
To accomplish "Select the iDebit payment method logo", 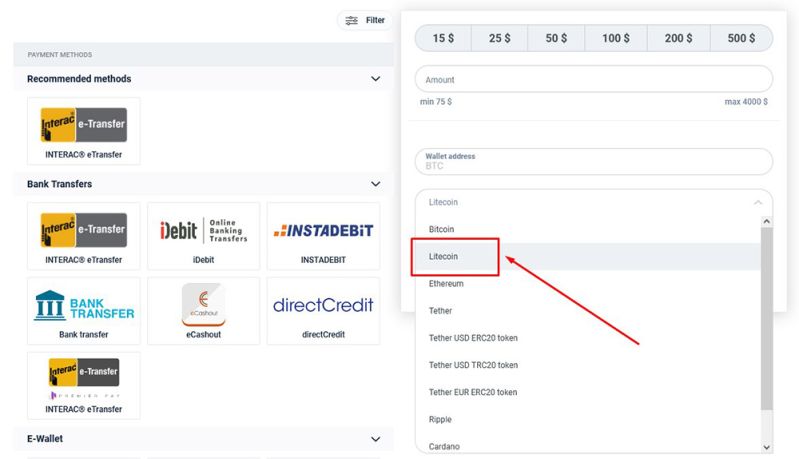I will tap(203, 230).
